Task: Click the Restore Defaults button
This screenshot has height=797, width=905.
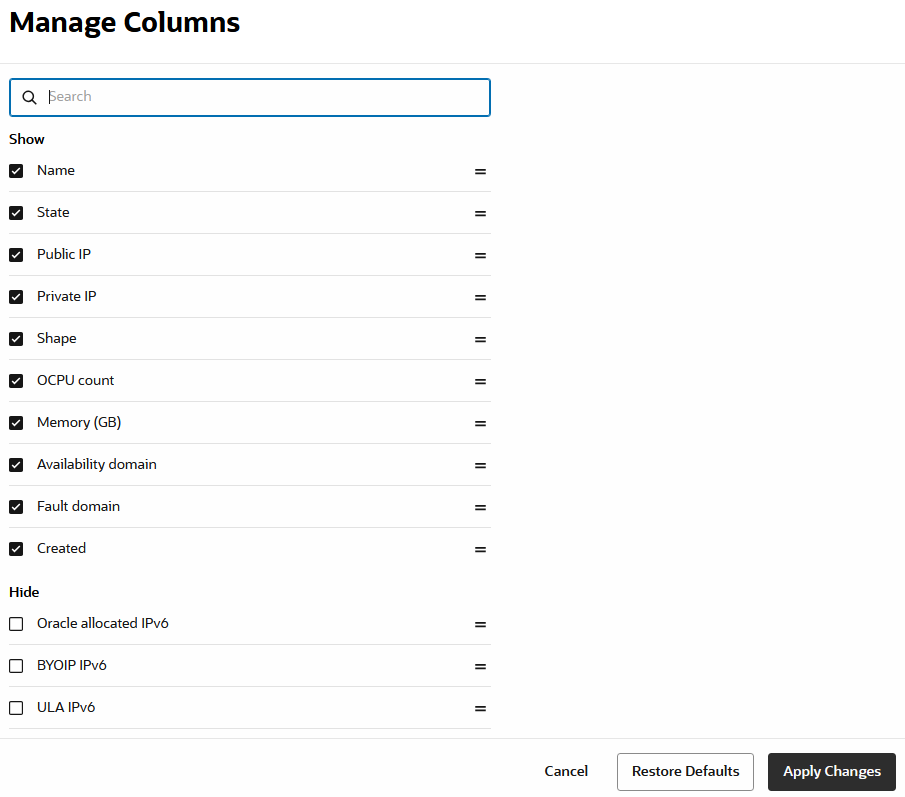Action: [685, 771]
